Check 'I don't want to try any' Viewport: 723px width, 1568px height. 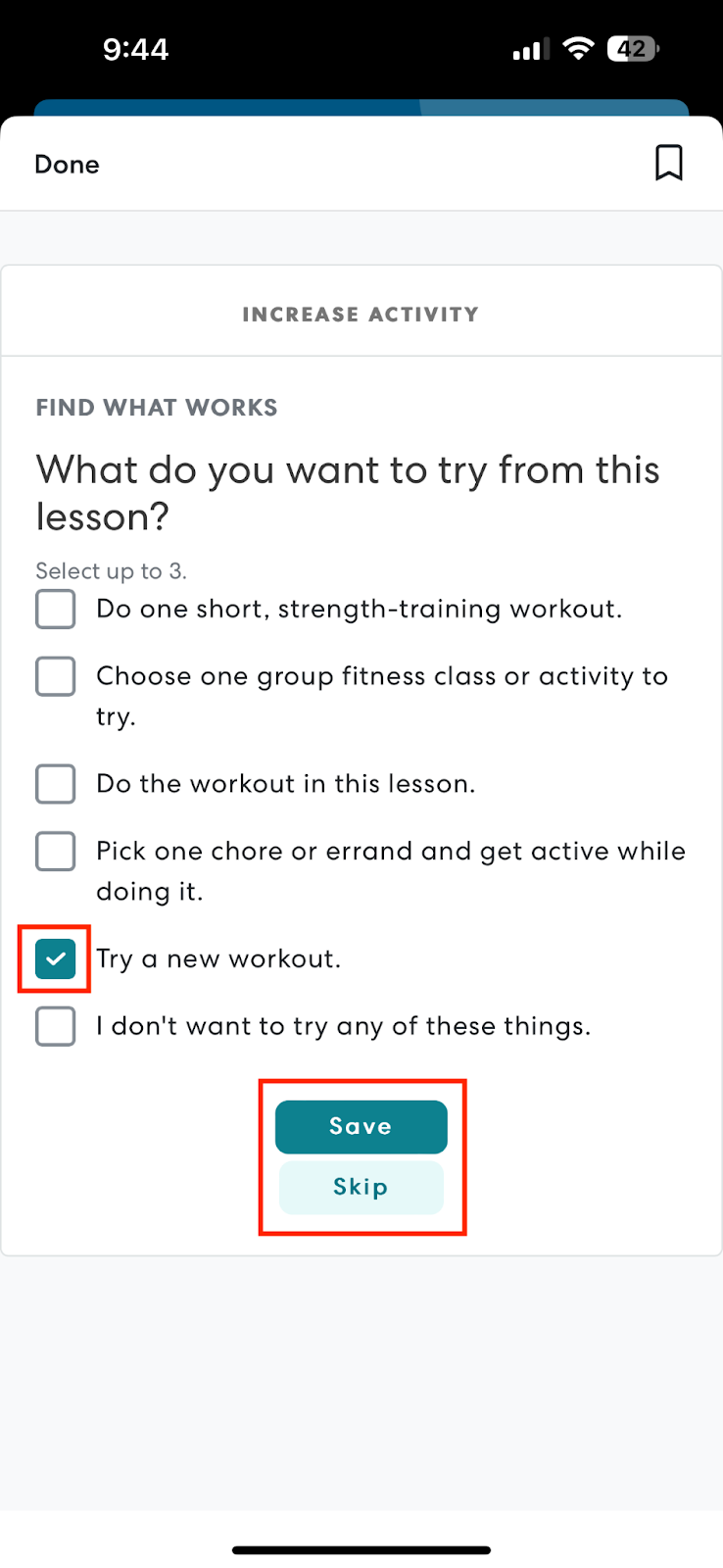[56, 1026]
